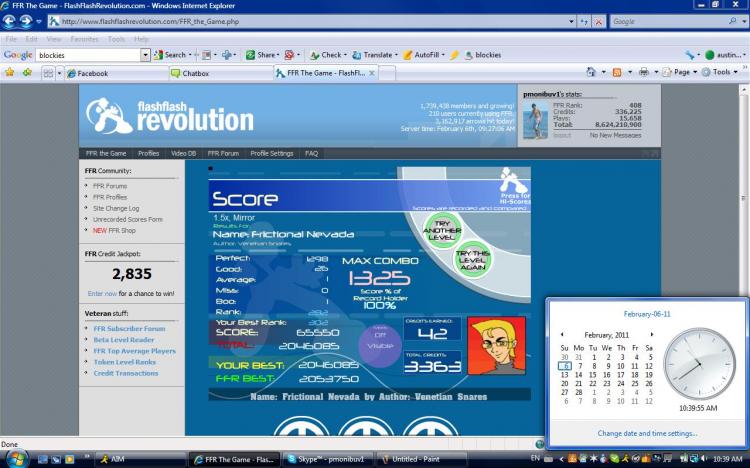The width and height of the screenshot is (750, 468).
Task: Open the Quick Tabs dropdown arrow
Action: 59,73
